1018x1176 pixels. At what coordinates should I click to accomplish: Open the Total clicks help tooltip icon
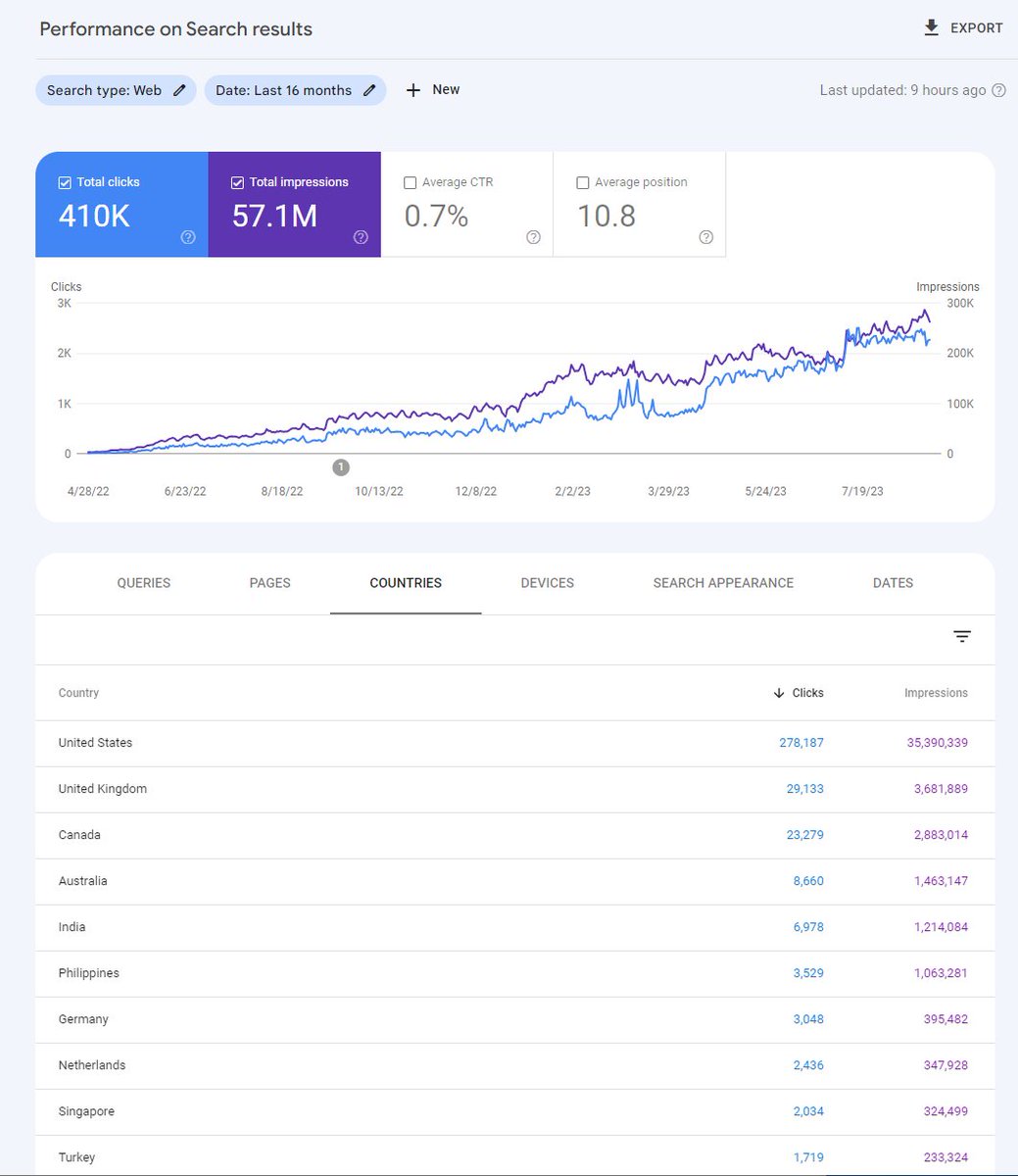coord(187,236)
